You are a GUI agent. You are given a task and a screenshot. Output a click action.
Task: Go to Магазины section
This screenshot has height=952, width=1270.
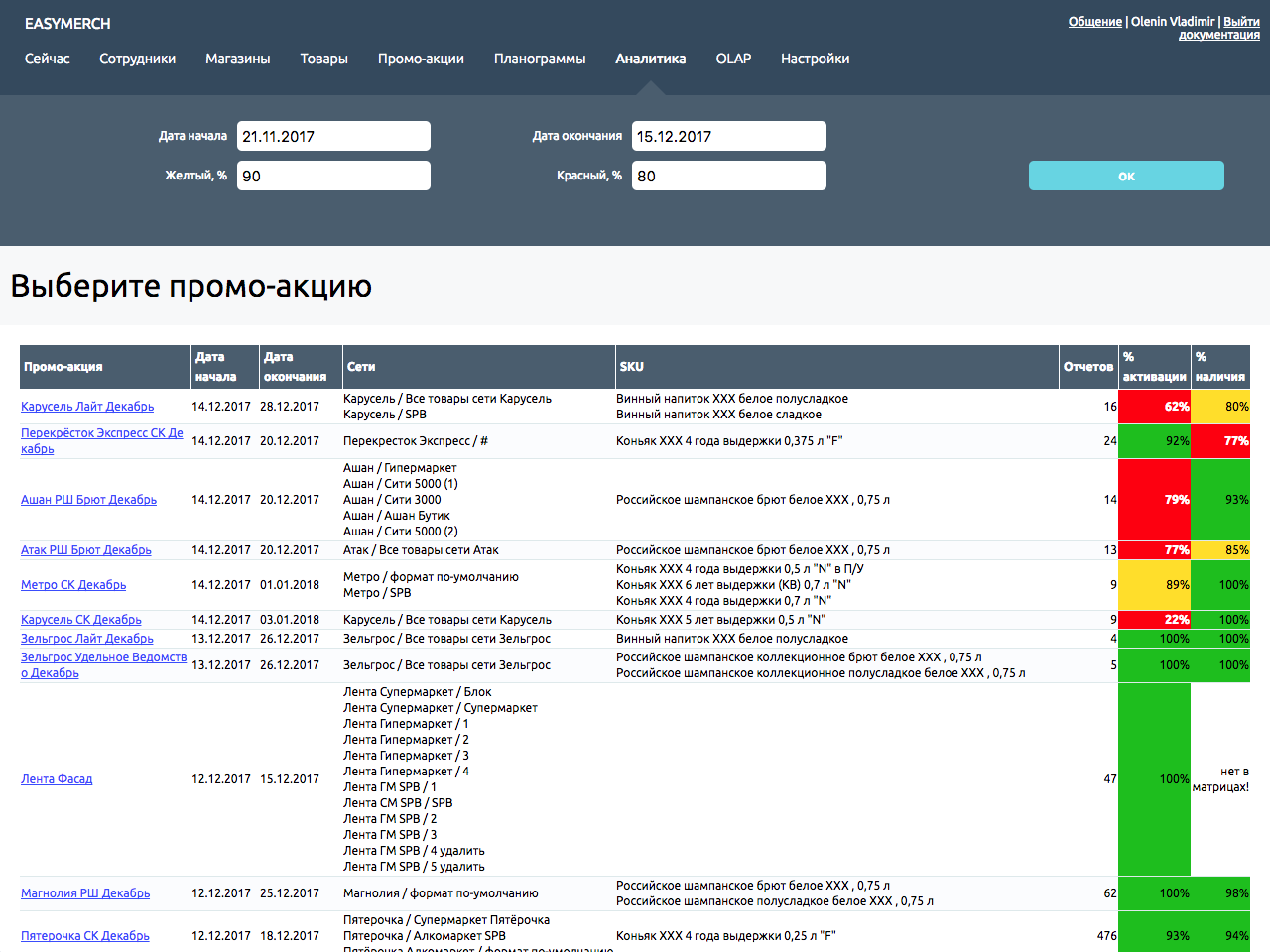coord(237,59)
